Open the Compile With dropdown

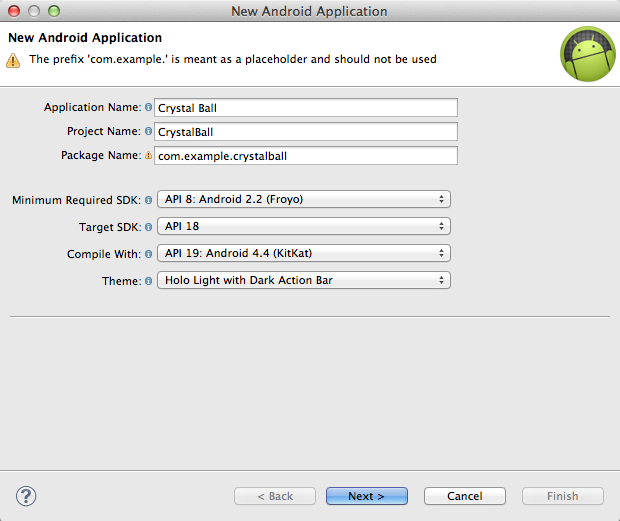click(304, 253)
